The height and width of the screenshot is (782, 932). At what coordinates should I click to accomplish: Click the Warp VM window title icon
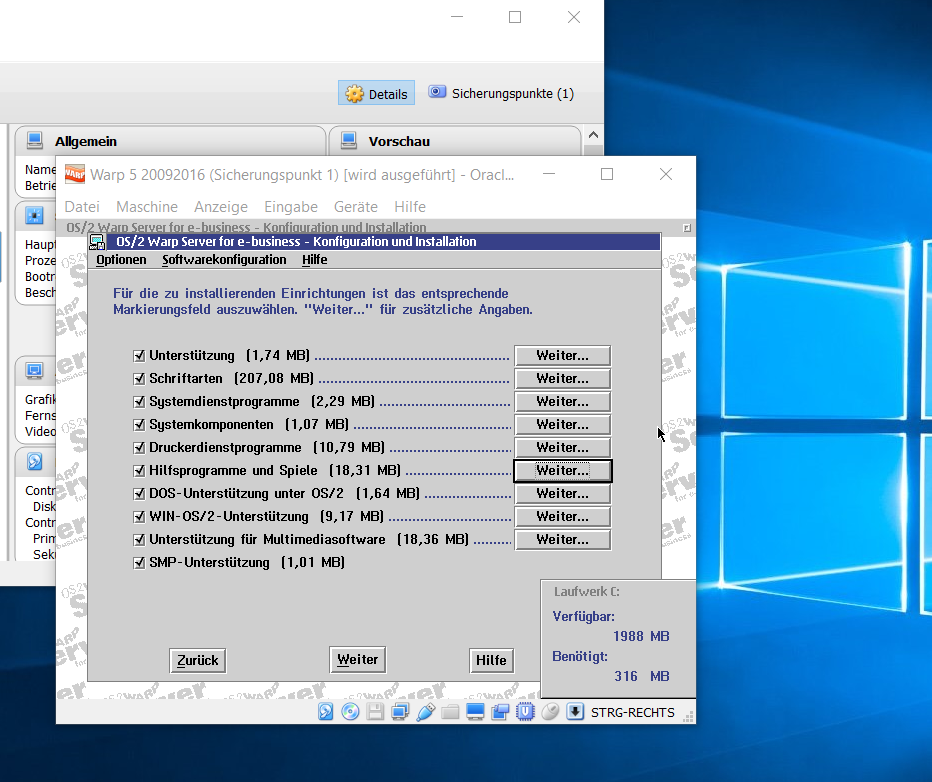(x=75, y=174)
